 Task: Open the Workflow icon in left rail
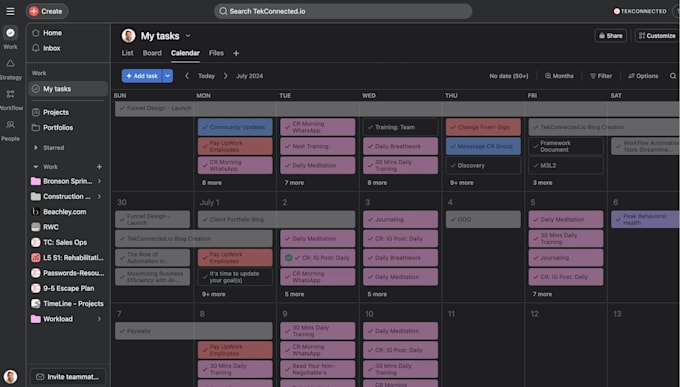click(x=10, y=100)
